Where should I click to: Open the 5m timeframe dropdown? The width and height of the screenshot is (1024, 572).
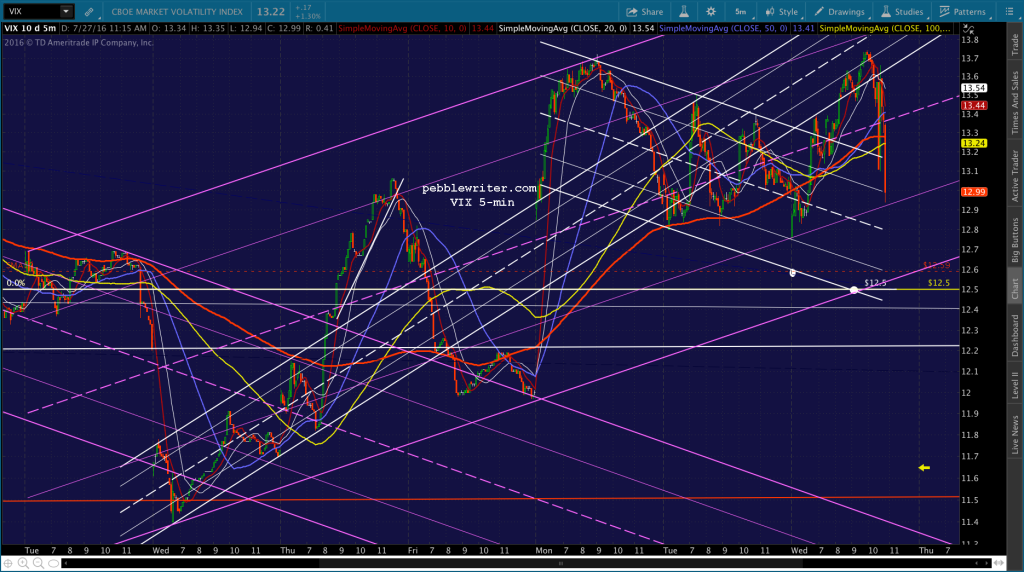pyautogui.click(x=741, y=12)
